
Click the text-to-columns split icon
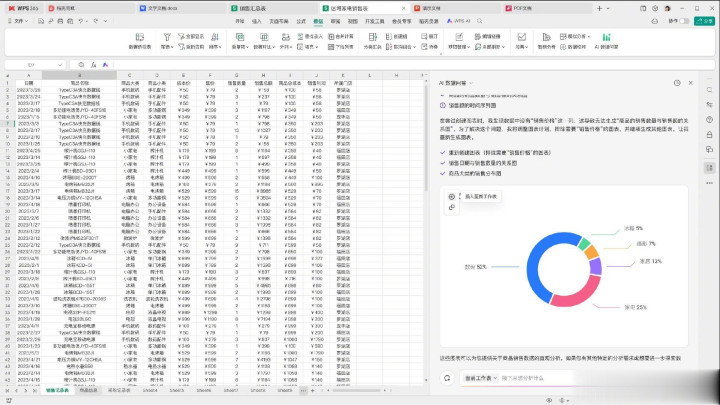tap(286, 37)
